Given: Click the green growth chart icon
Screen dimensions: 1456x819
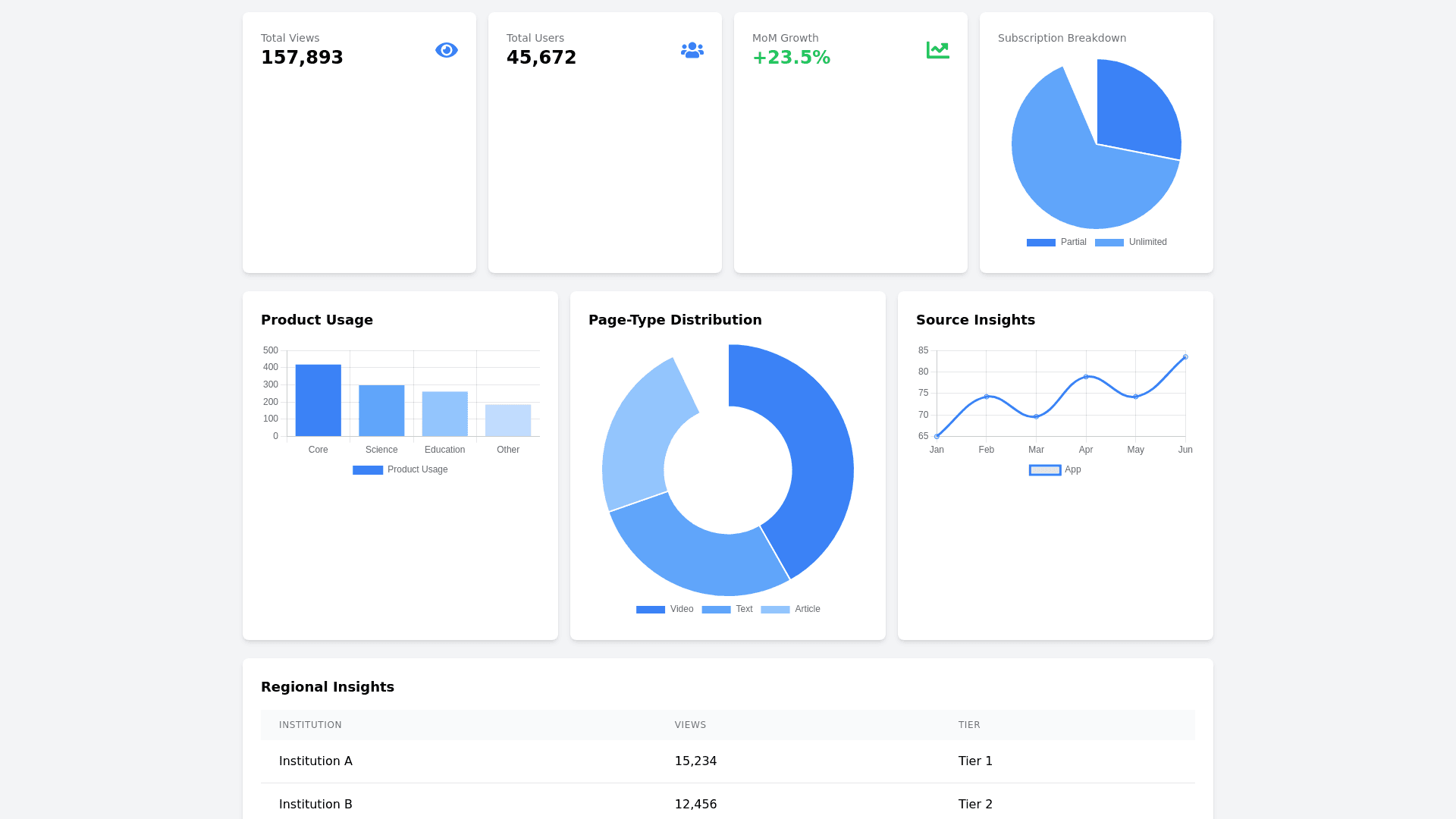Looking at the screenshot, I should (937, 50).
